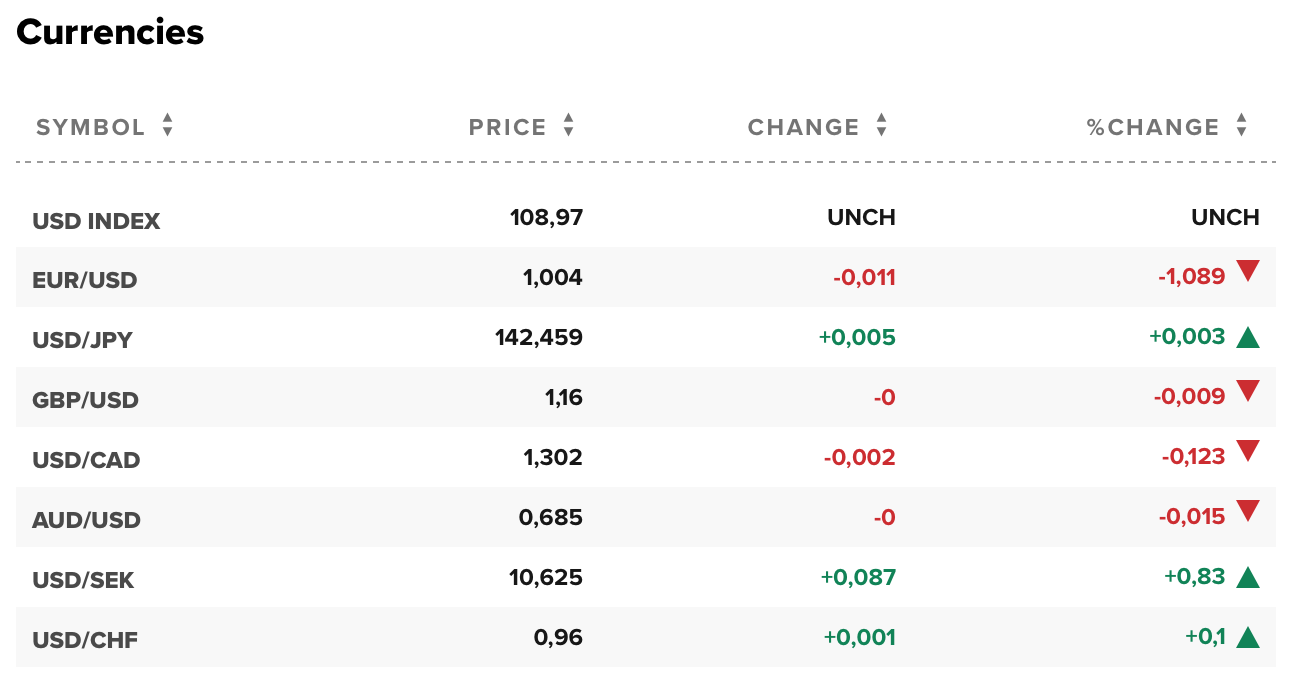The width and height of the screenshot is (1294, 692).
Task: Click the sort arrows next to CHANGE header
Action: (x=881, y=126)
